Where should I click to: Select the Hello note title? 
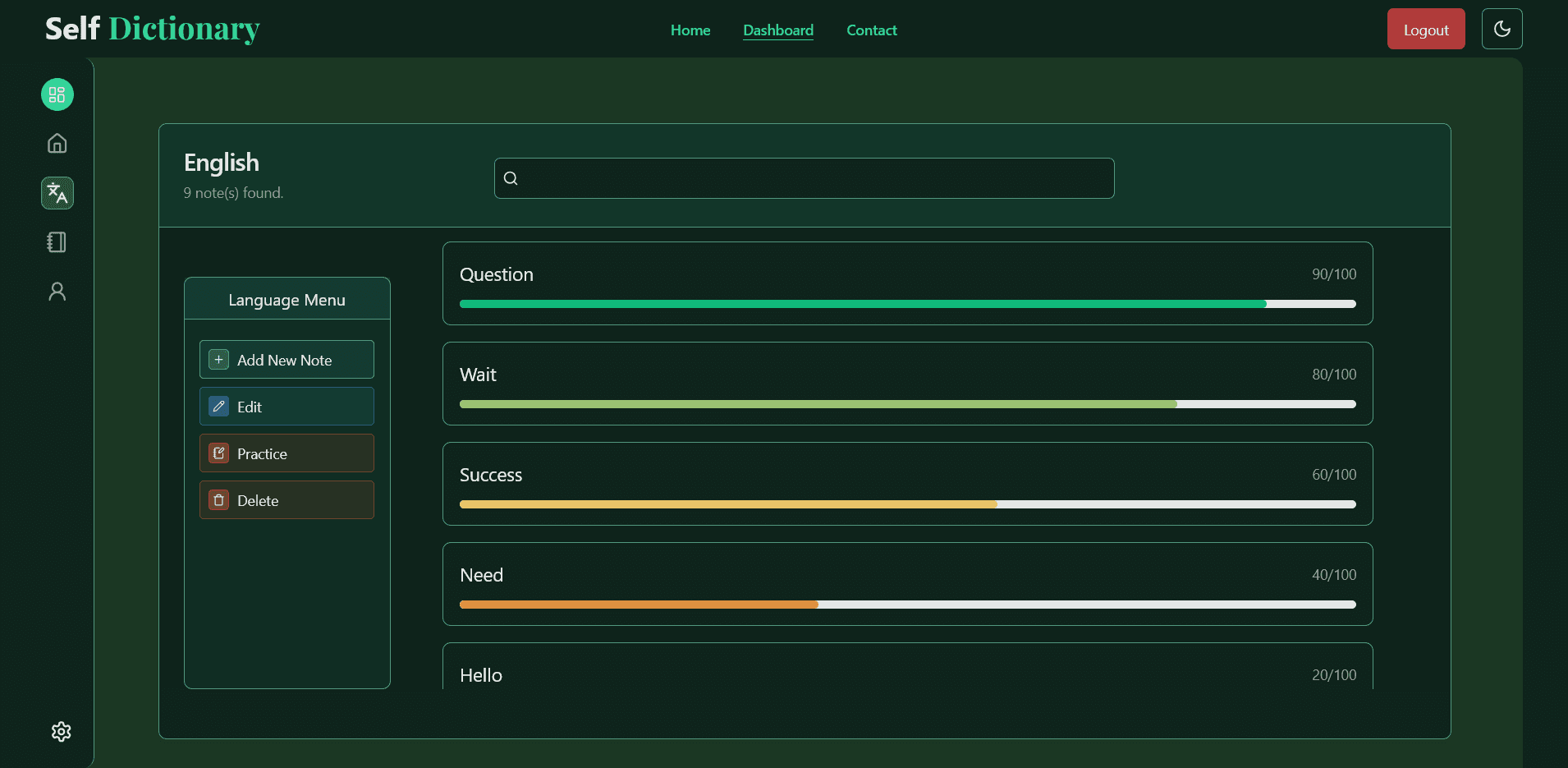pyautogui.click(x=481, y=675)
